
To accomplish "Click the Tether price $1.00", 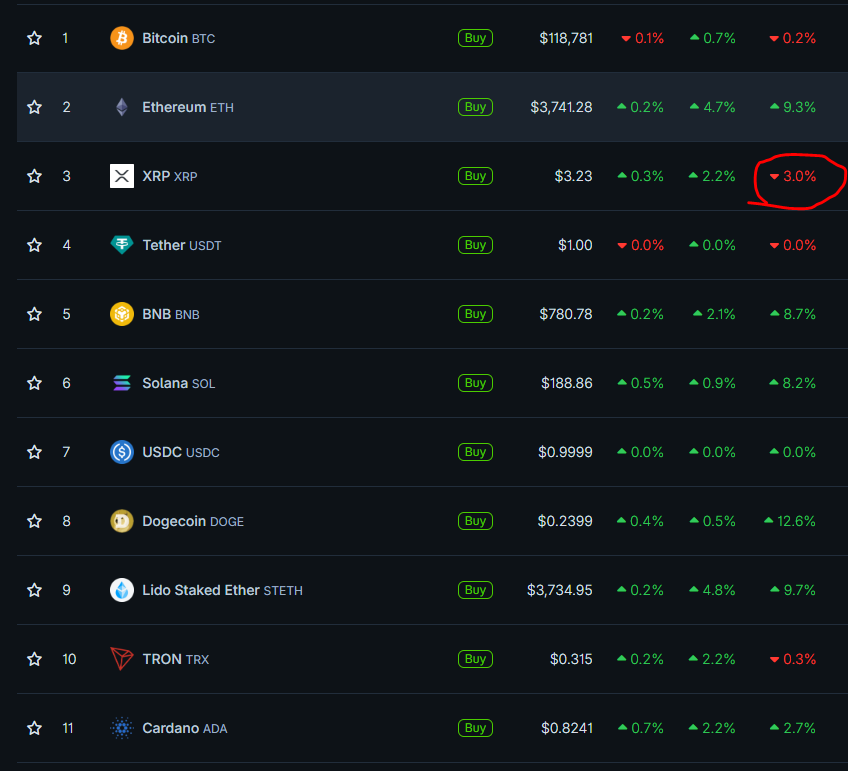I will coord(575,245).
